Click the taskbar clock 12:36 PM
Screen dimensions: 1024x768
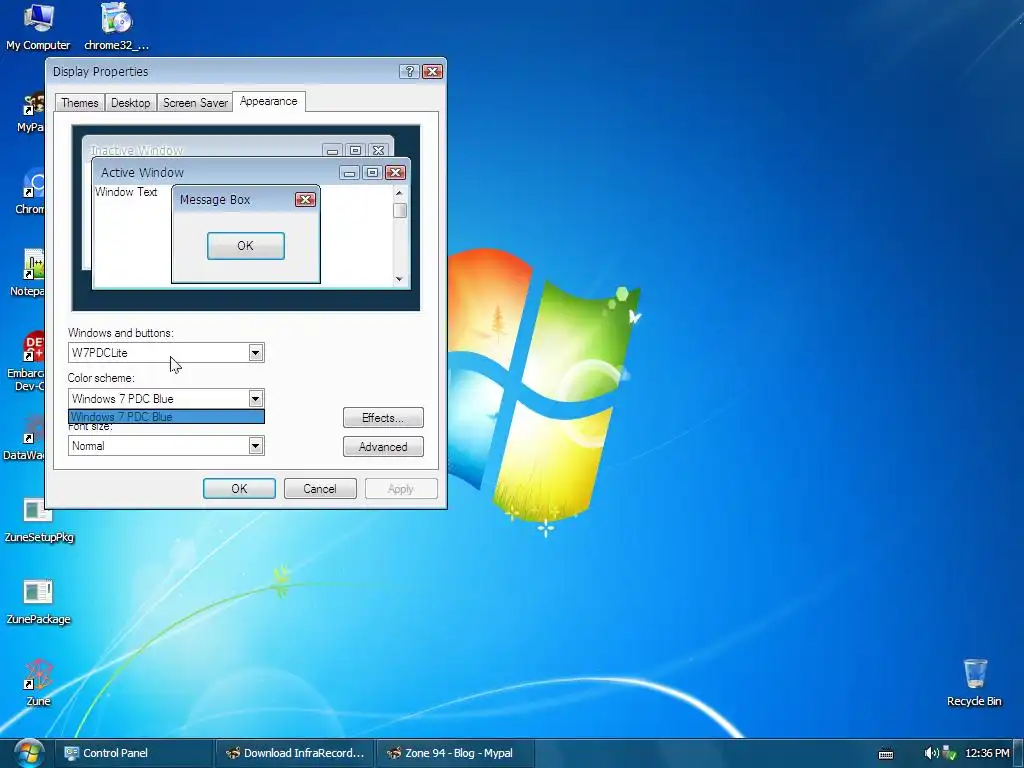[987, 753]
